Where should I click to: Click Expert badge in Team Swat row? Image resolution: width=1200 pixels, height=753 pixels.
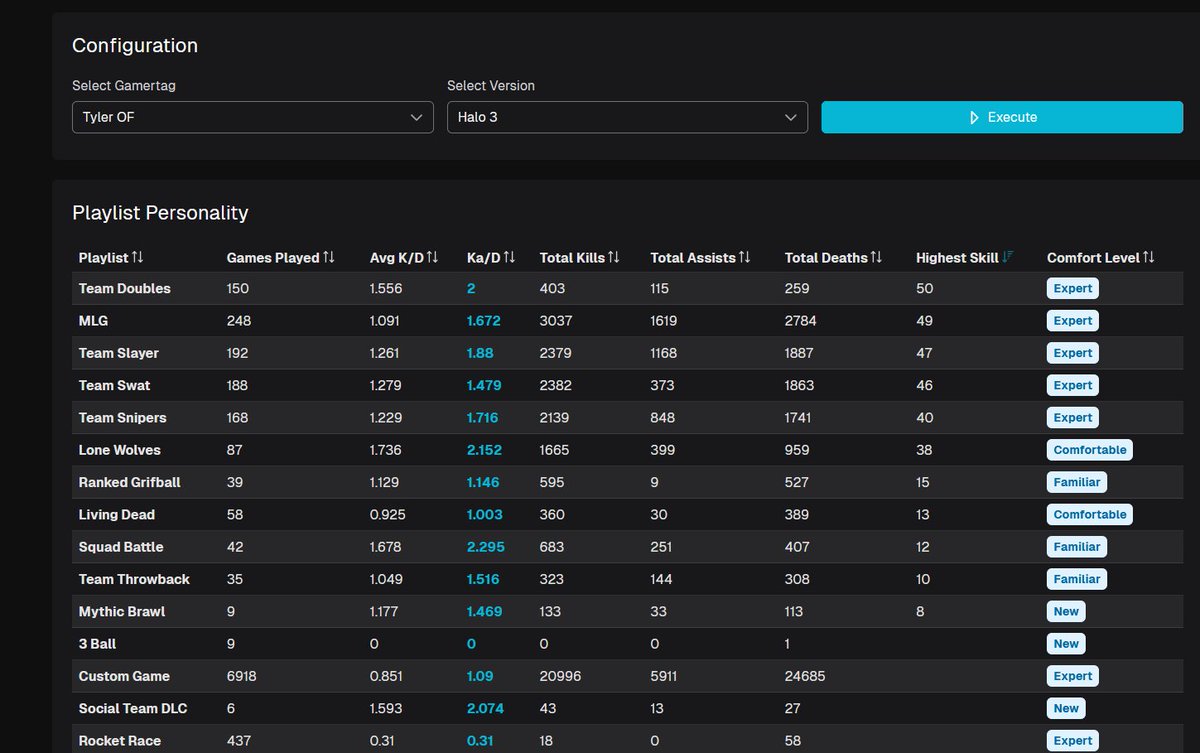pos(1072,385)
